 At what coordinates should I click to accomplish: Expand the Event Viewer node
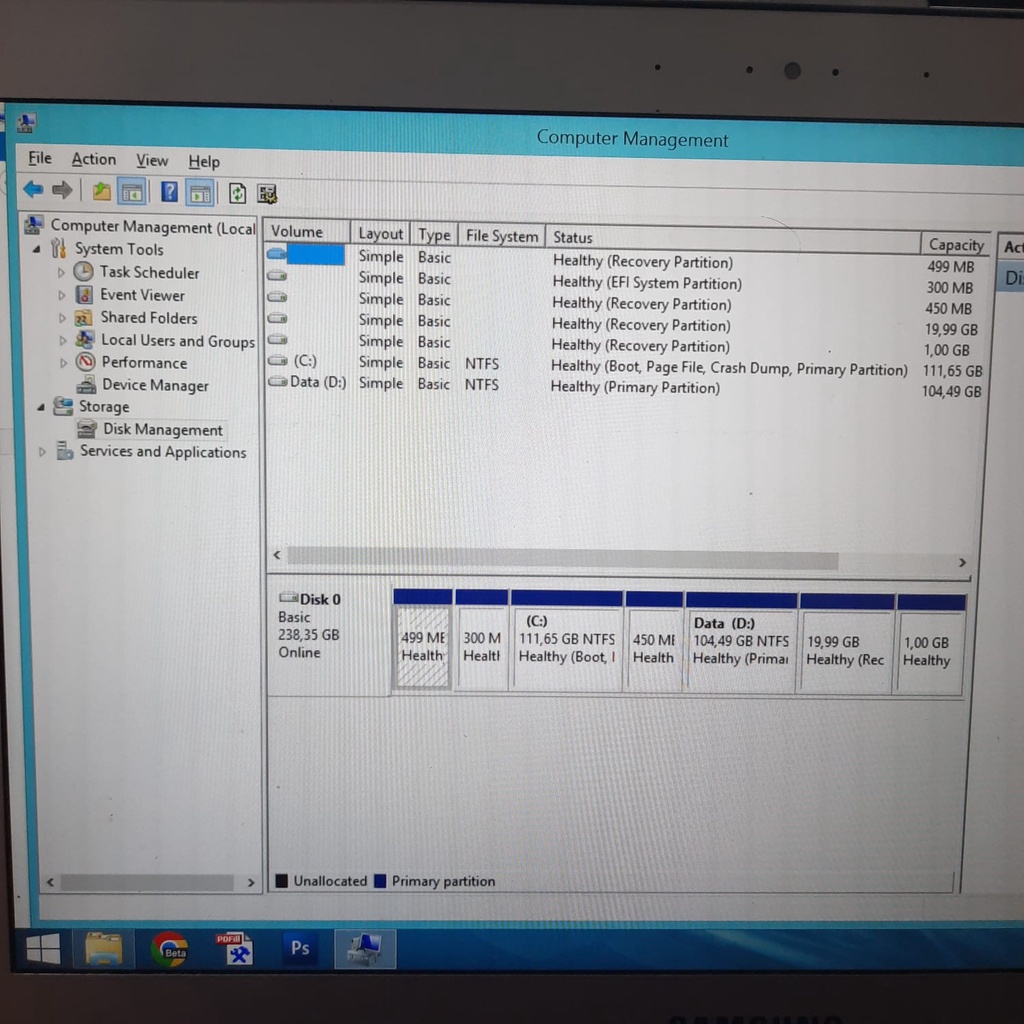[x=62, y=295]
